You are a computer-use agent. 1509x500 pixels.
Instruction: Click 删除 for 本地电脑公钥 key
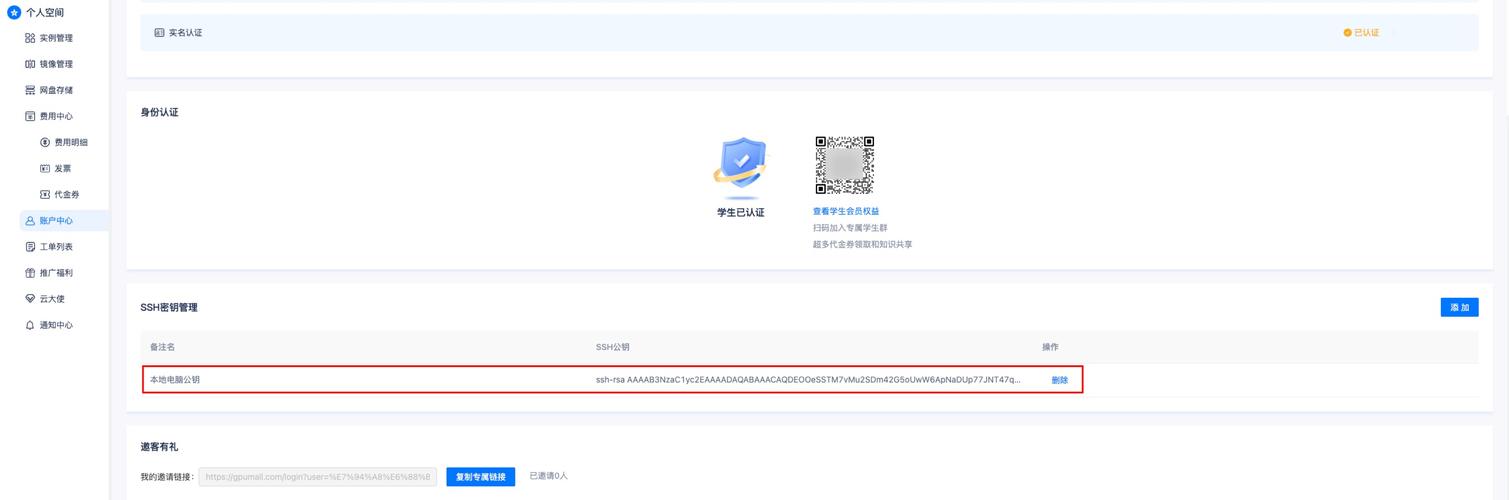pos(1060,380)
